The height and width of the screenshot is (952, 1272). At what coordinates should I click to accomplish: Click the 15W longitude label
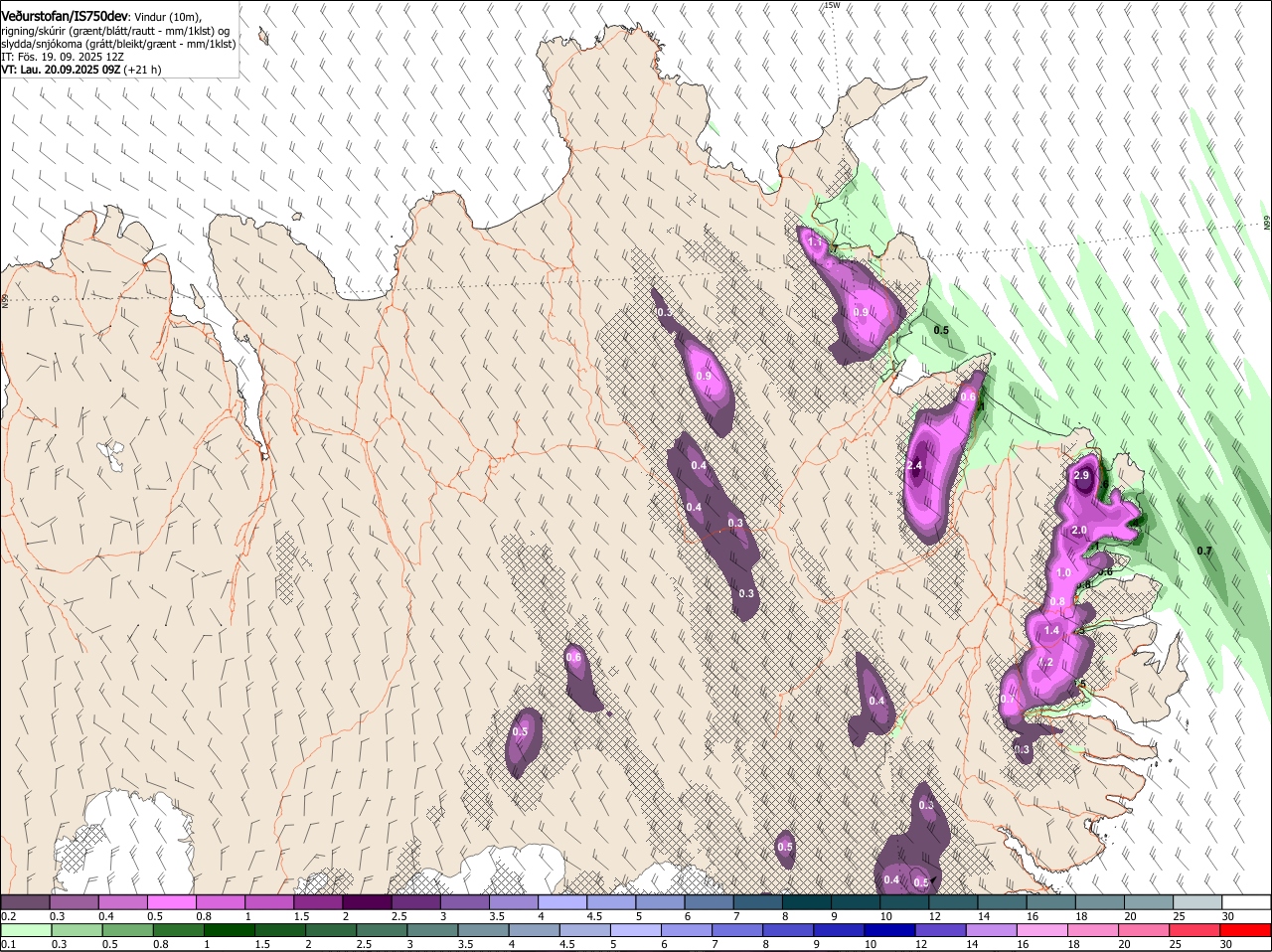click(x=832, y=5)
